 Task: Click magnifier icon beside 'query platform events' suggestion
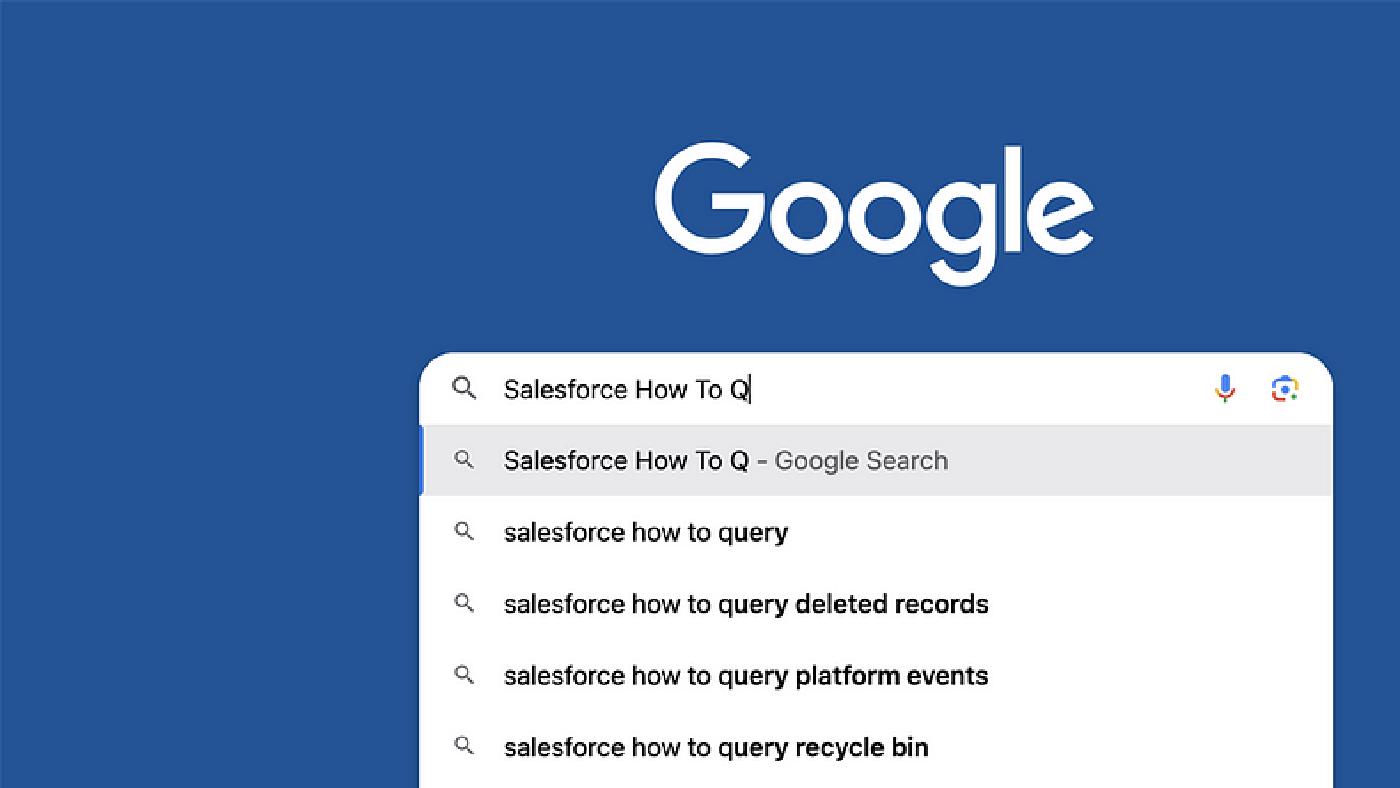pyautogui.click(x=464, y=676)
